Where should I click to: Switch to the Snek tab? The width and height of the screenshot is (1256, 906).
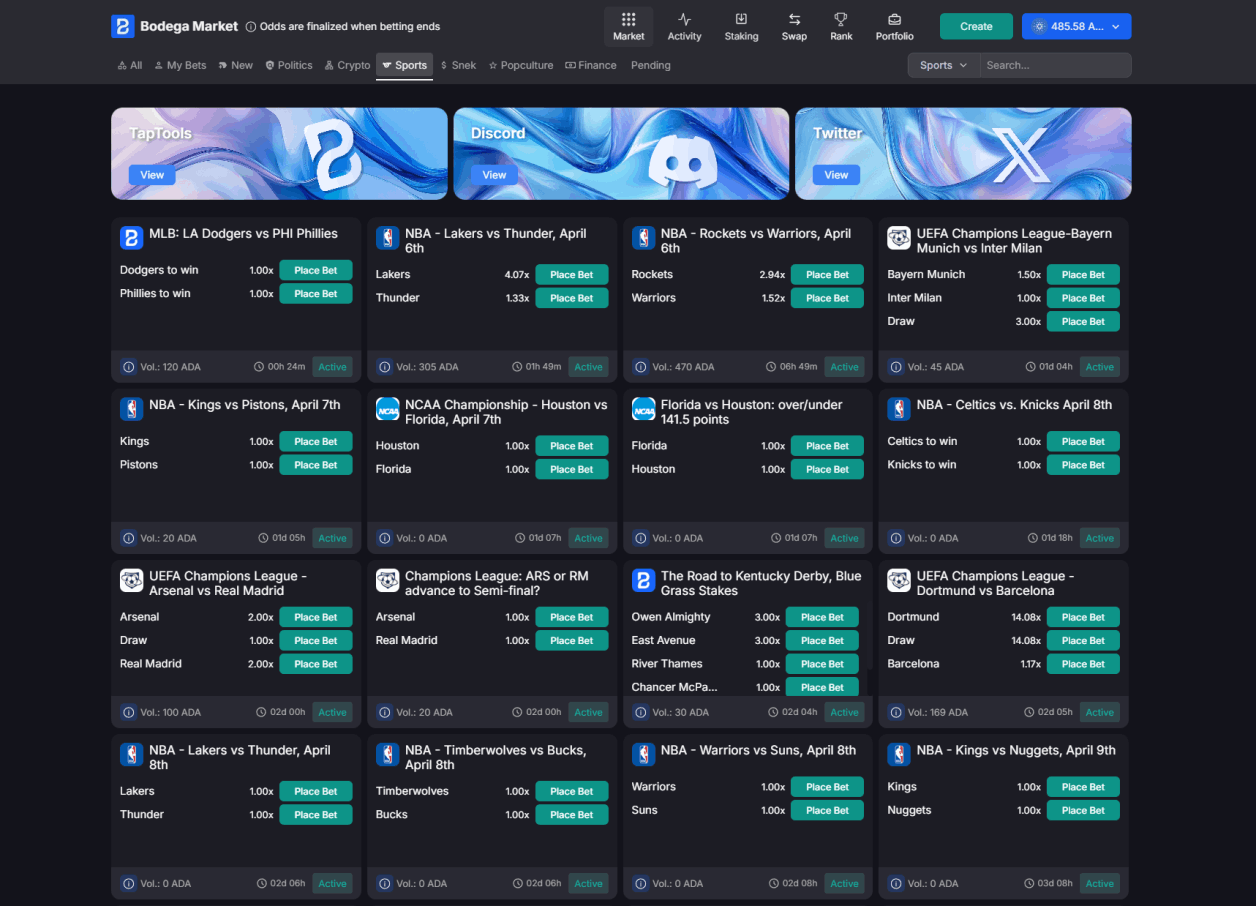point(458,65)
